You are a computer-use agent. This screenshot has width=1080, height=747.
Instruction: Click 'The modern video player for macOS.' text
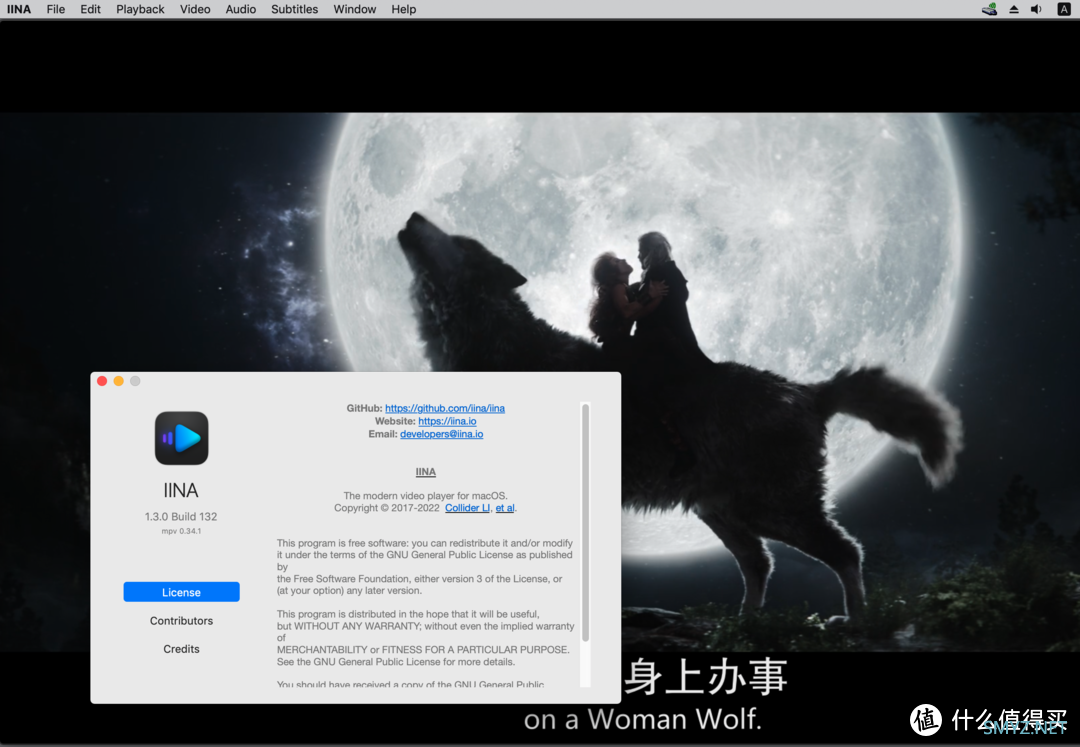[426, 496]
